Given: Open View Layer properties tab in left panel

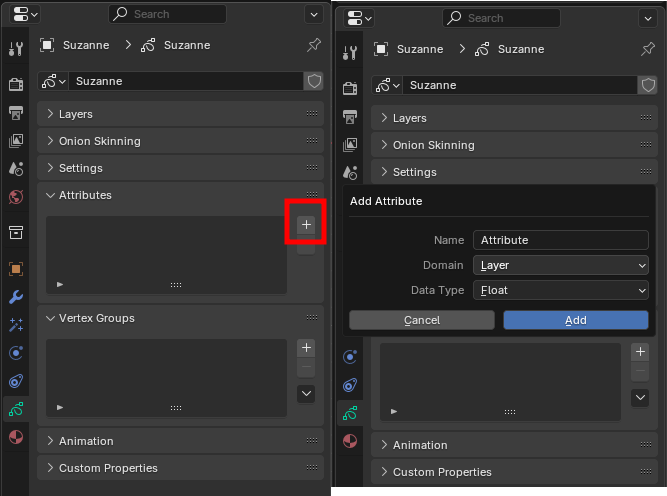Looking at the screenshot, I should (x=16, y=141).
